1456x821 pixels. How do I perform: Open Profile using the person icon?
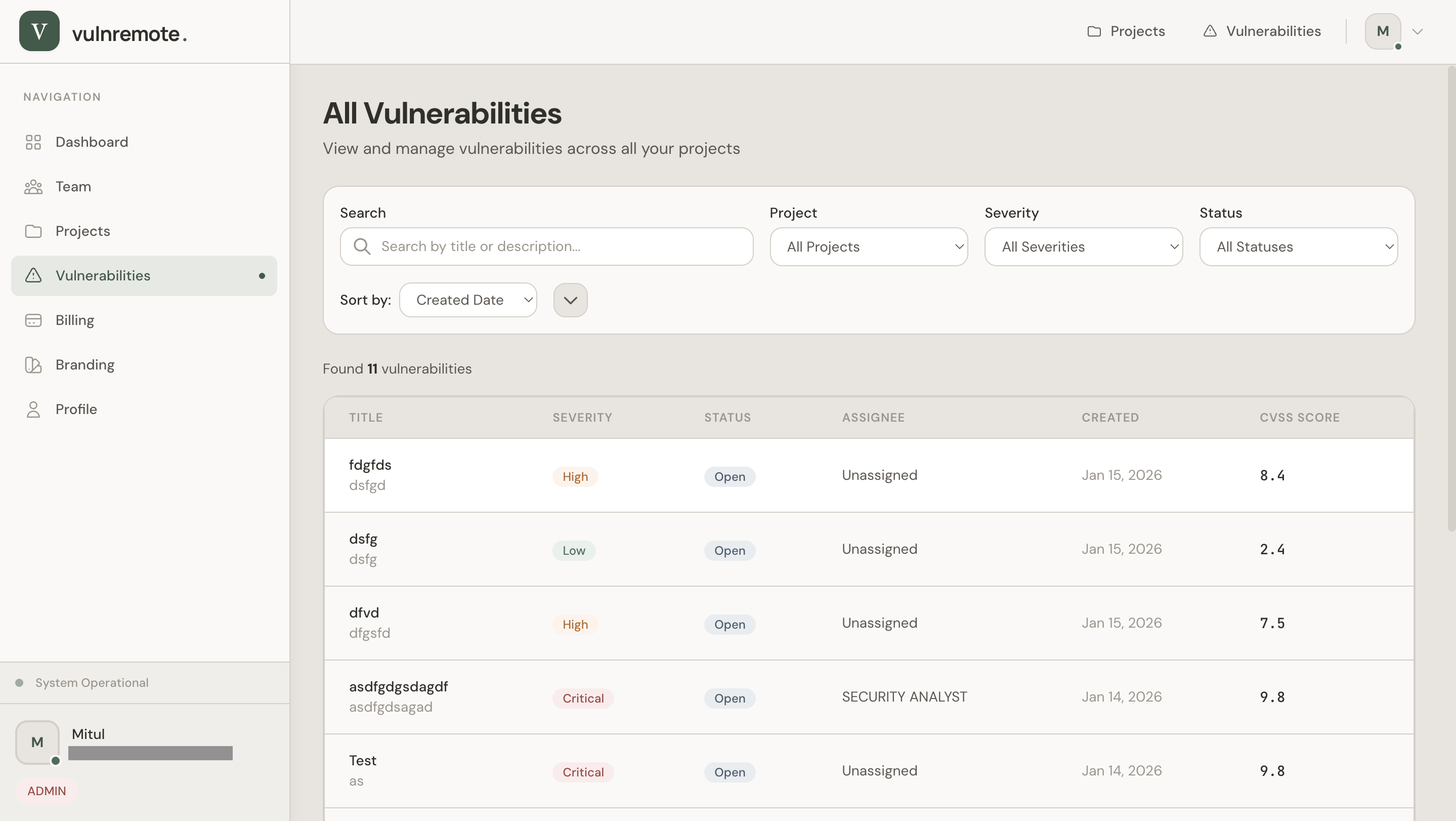(32, 409)
